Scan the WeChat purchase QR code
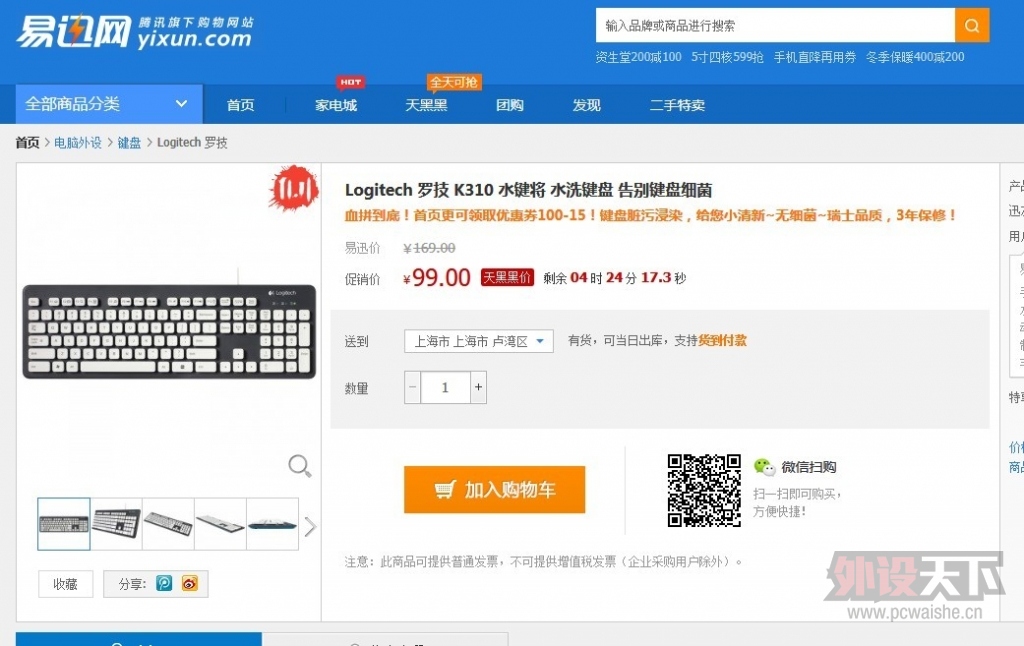The width and height of the screenshot is (1024, 646). pos(704,491)
